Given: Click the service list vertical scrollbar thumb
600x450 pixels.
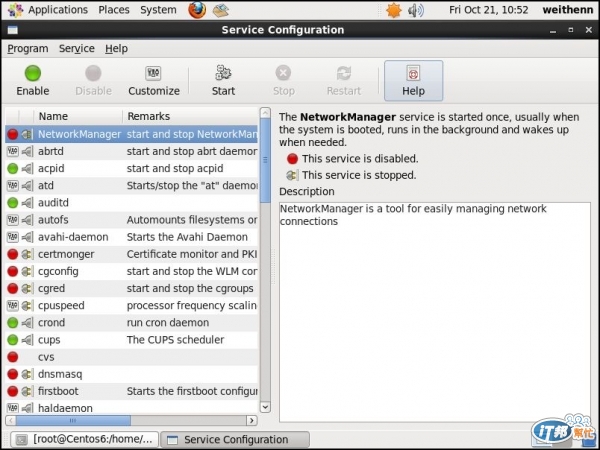Looking at the screenshot, I should point(265,160).
